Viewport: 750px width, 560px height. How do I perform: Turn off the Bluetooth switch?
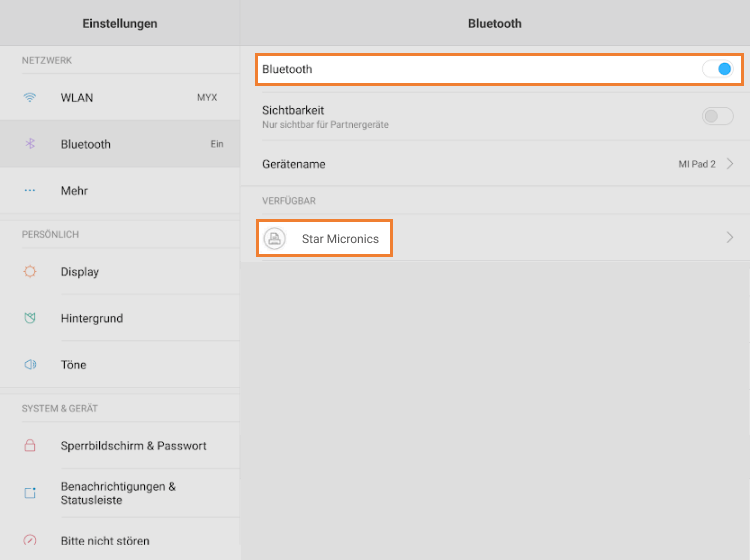pos(717,69)
